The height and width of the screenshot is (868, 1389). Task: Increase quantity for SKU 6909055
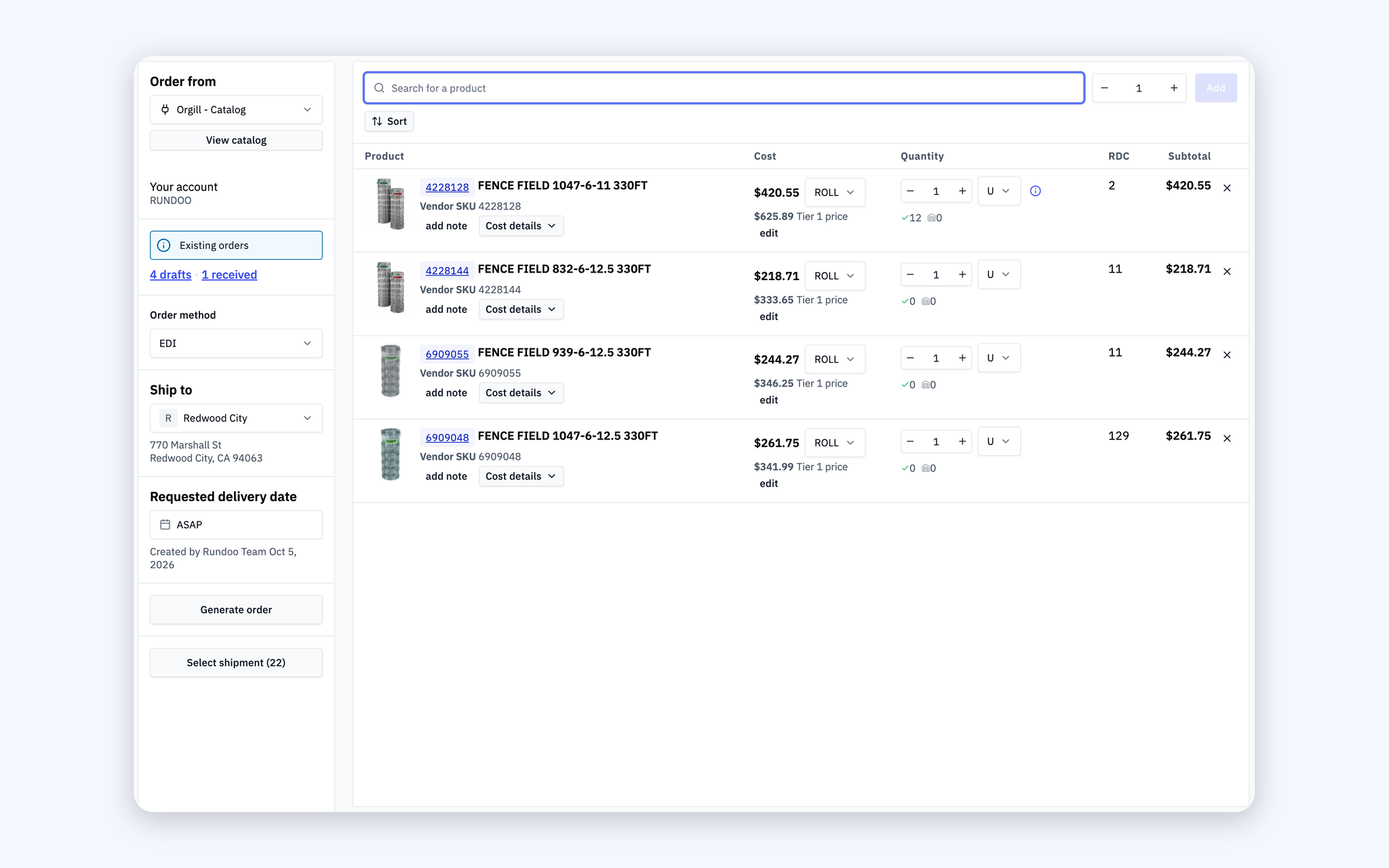[962, 358]
